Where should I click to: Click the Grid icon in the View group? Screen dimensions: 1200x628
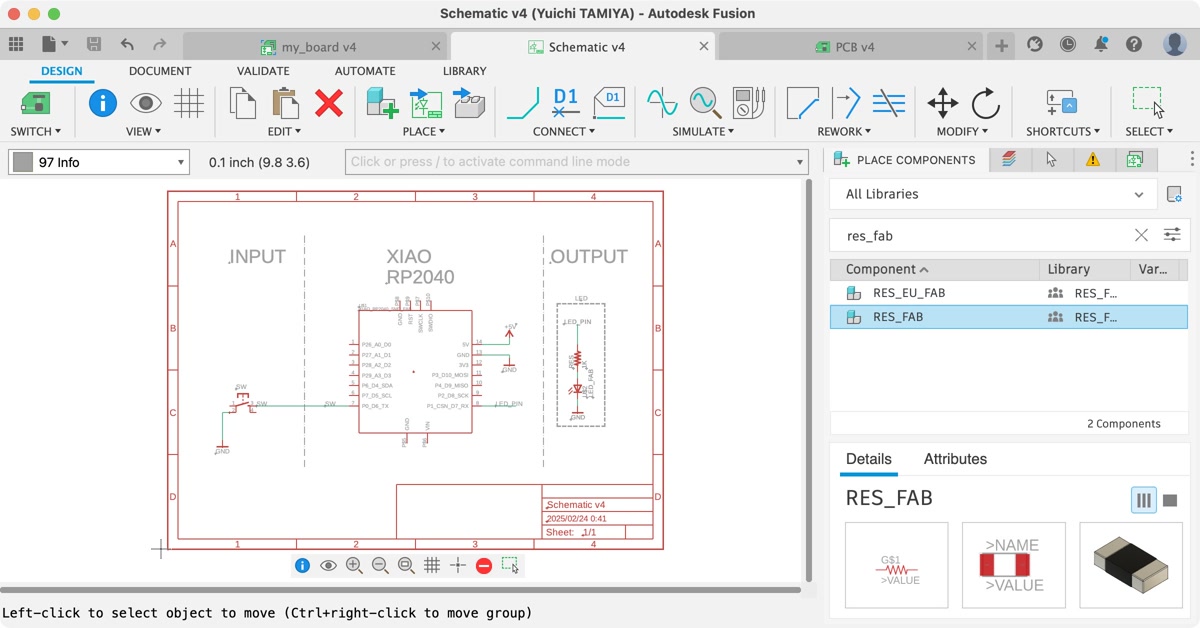pyautogui.click(x=189, y=103)
